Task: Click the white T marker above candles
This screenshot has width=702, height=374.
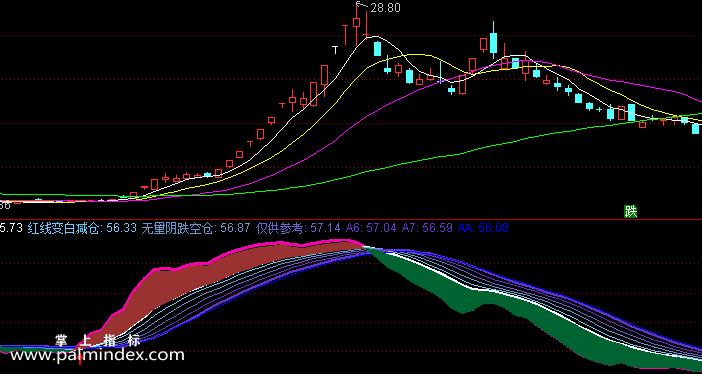Action: click(335, 50)
